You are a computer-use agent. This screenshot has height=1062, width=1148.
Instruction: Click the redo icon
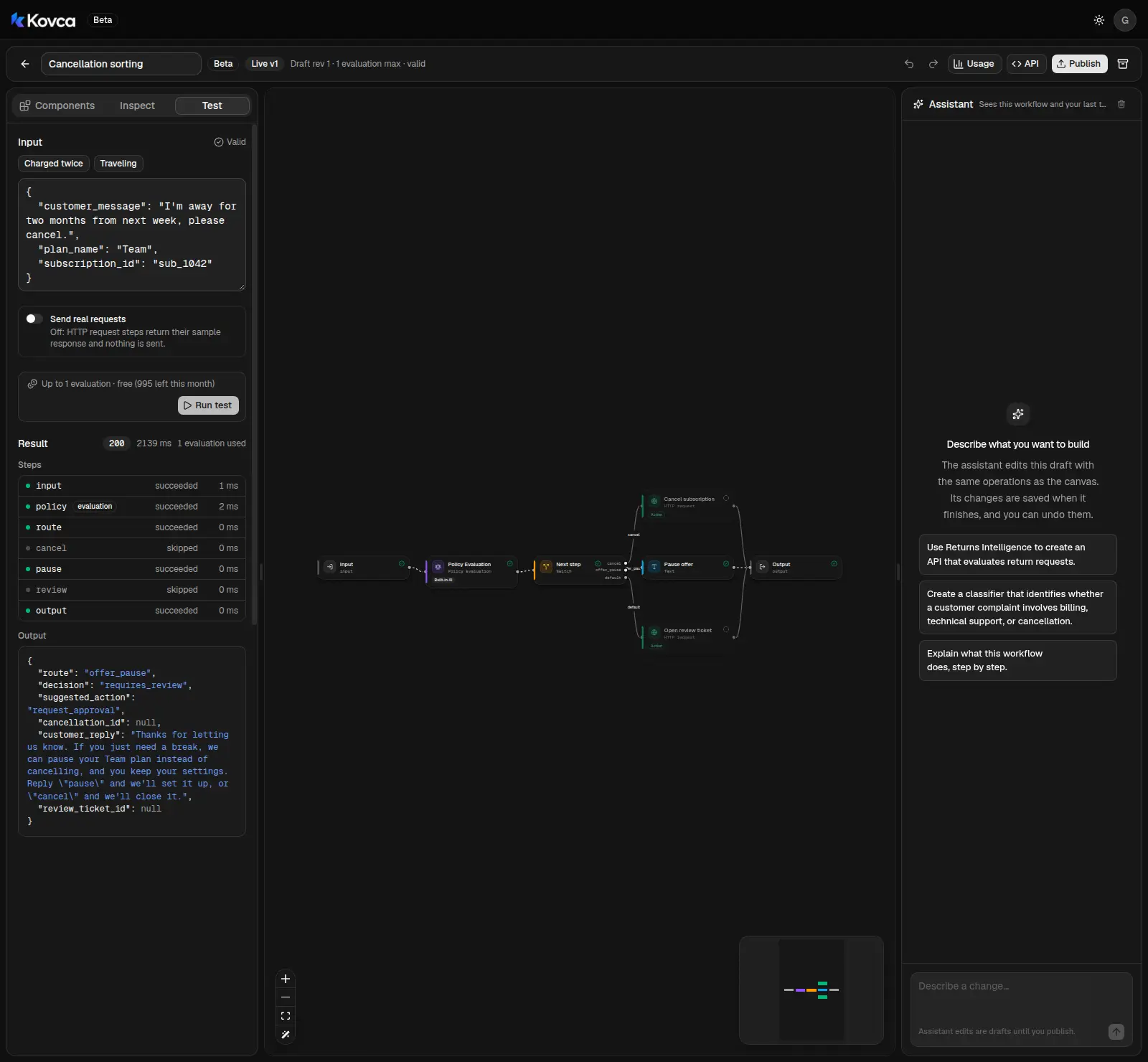tap(933, 64)
